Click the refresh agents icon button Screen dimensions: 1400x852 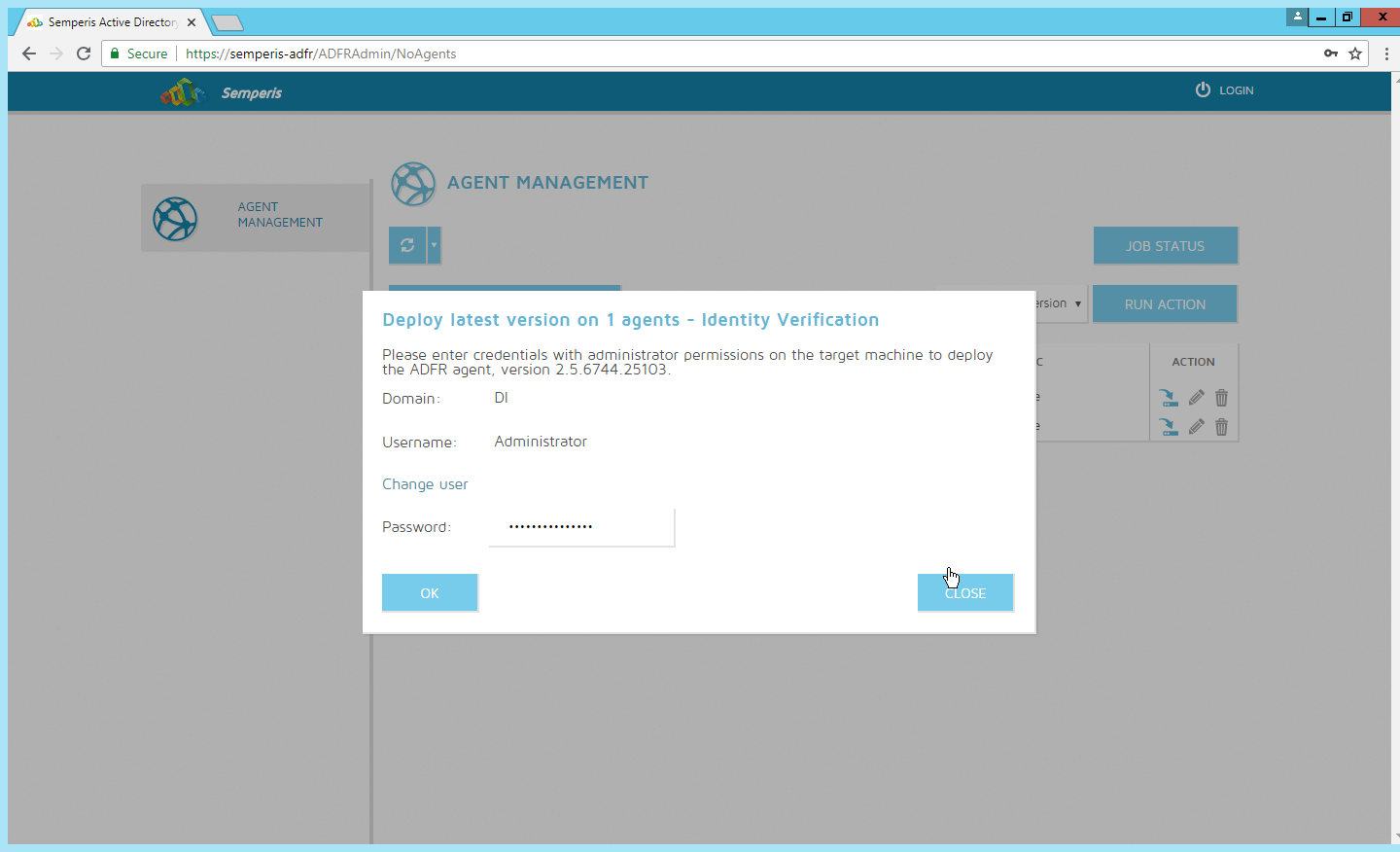407,245
